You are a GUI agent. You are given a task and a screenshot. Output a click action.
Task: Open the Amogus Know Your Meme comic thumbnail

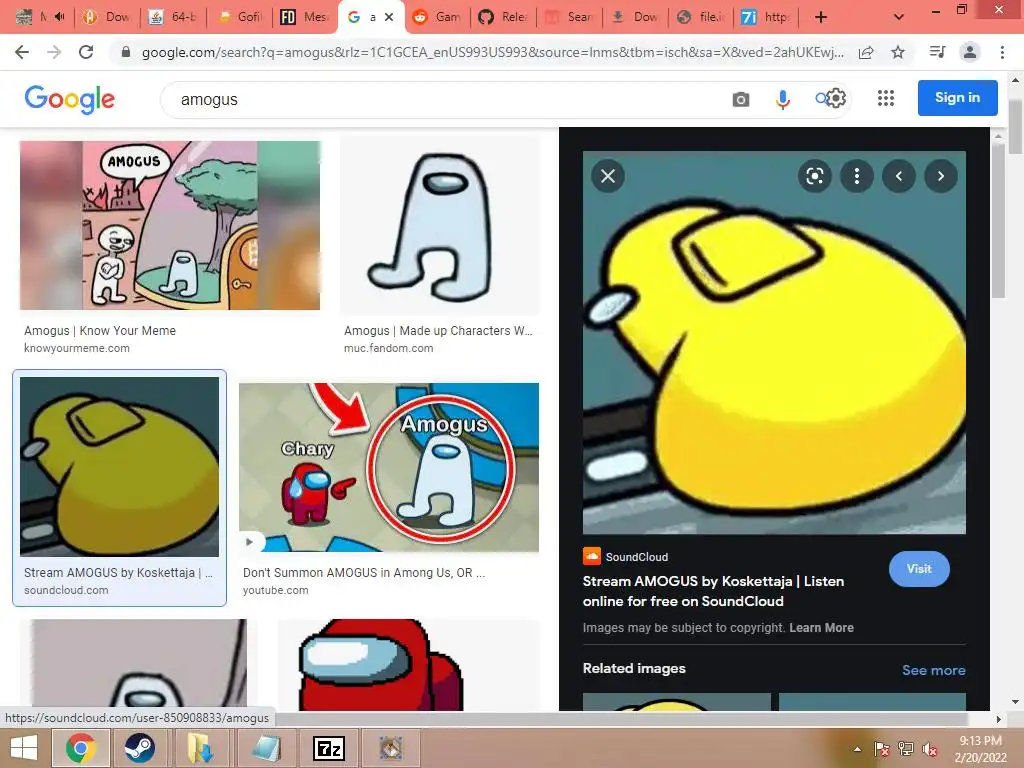[x=170, y=225]
